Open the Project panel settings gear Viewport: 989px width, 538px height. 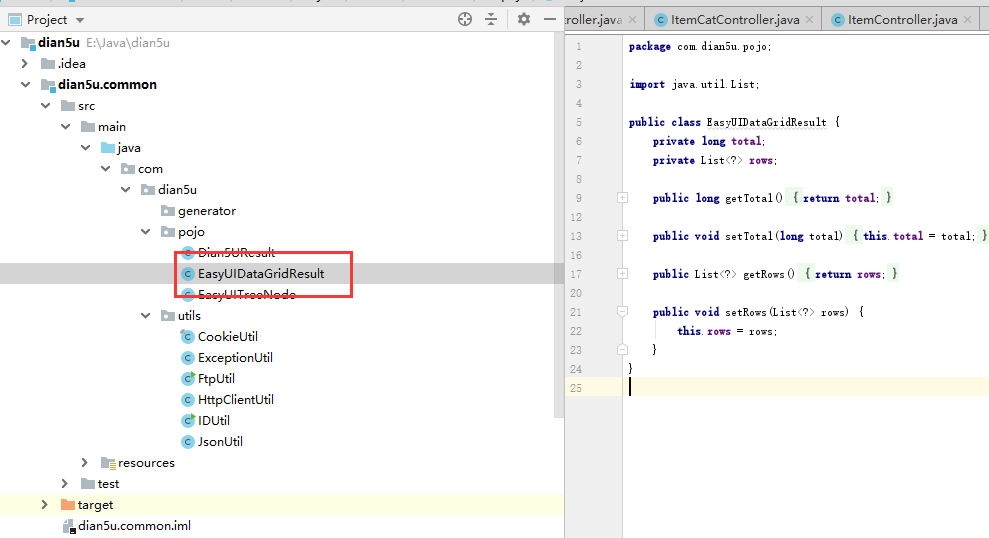point(524,19)
